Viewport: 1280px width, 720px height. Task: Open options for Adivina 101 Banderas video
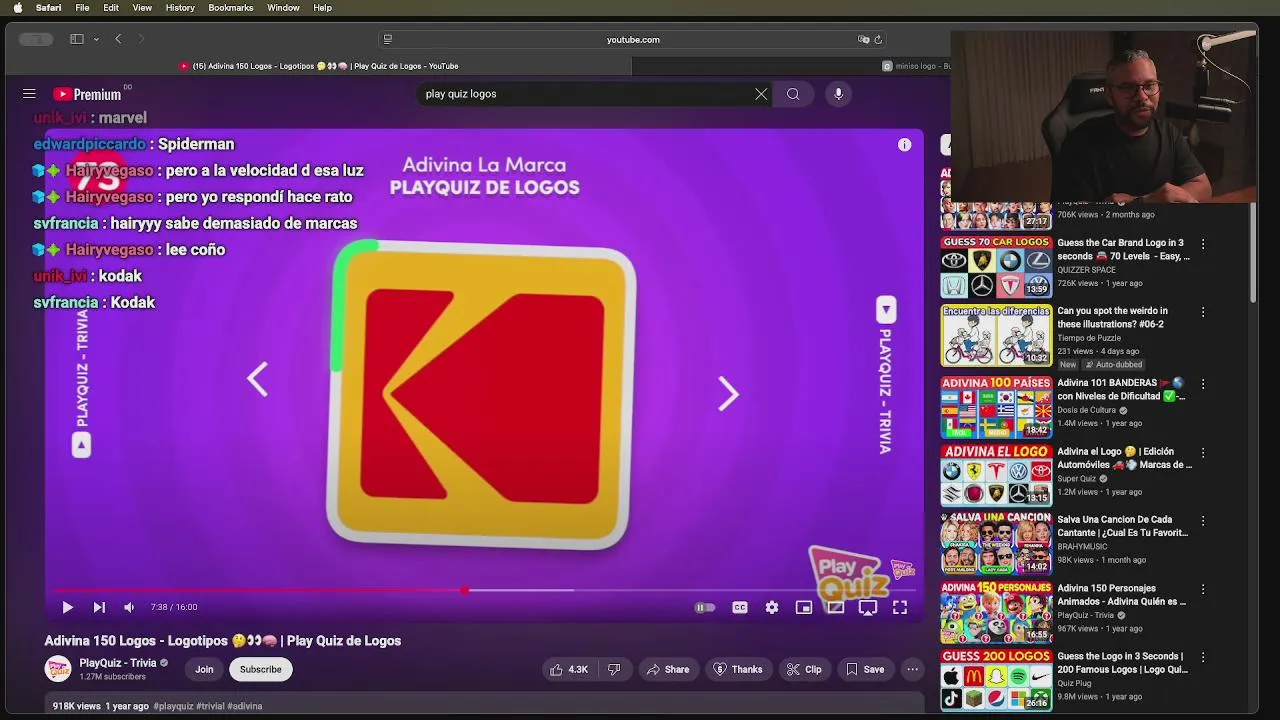coord(1203,384)
